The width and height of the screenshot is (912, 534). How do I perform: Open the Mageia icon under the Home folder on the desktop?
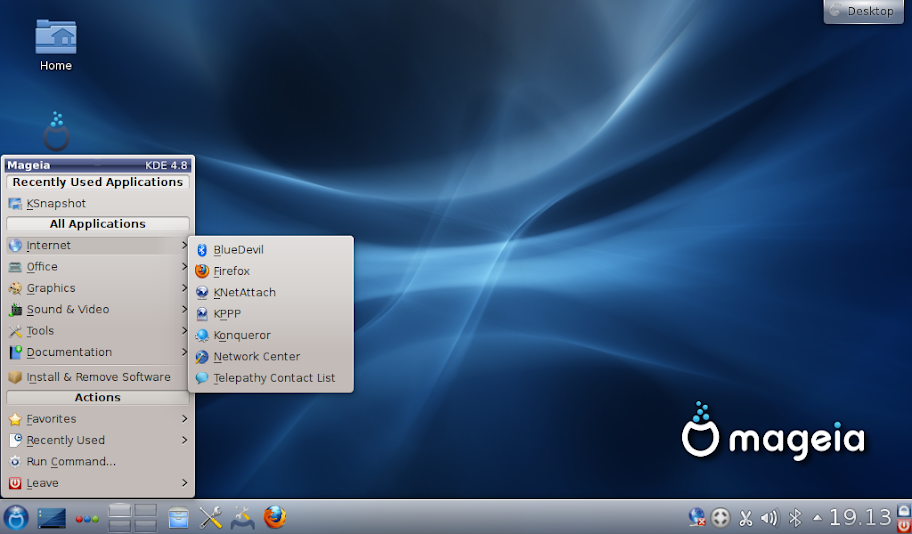pos(56,131)
